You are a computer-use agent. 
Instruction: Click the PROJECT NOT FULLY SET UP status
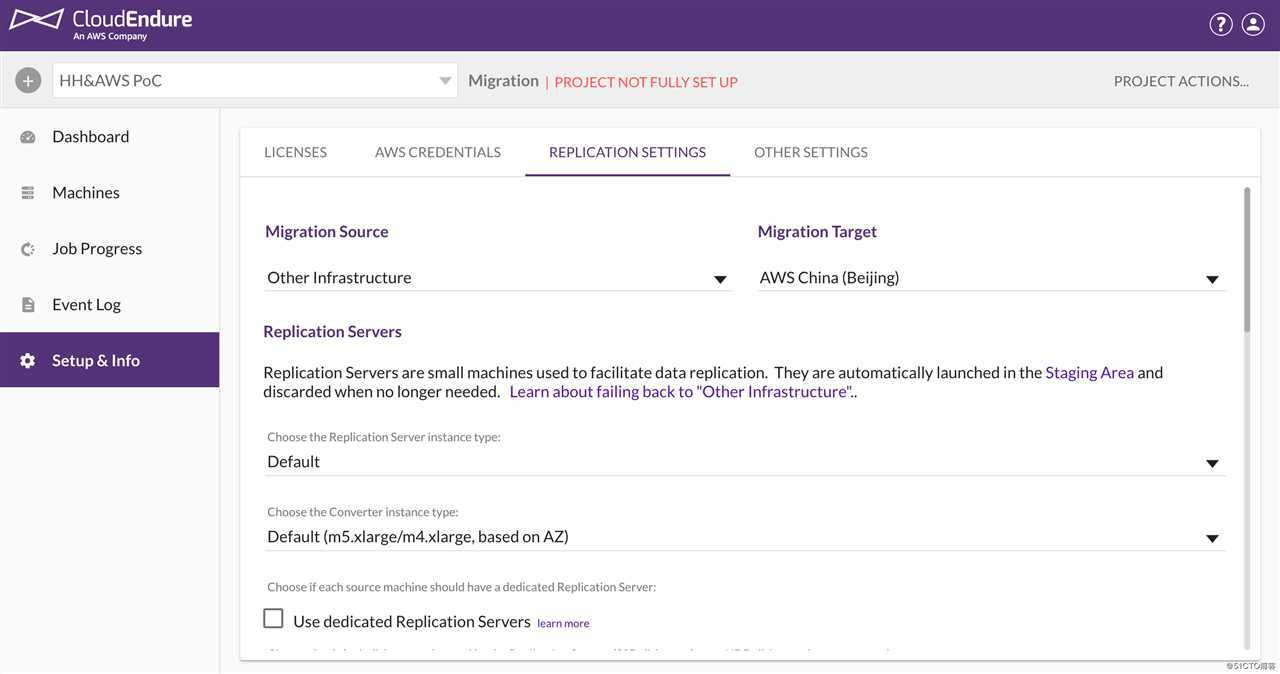pos(646,82)
